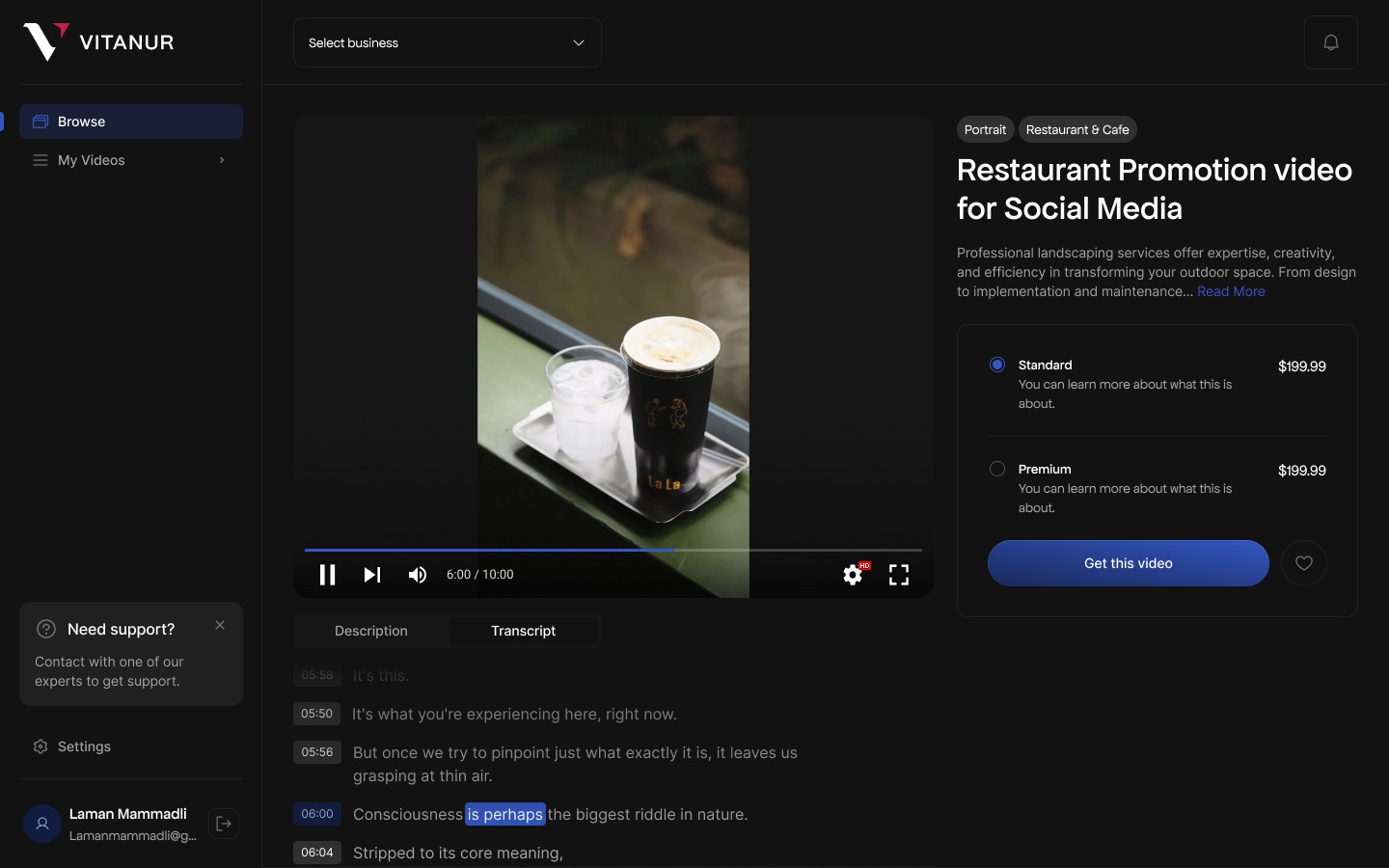Image resolution: width=1389 pixels, height=868 pixels.
Task: Go to Browse in the sidebar
Action: 131,122
